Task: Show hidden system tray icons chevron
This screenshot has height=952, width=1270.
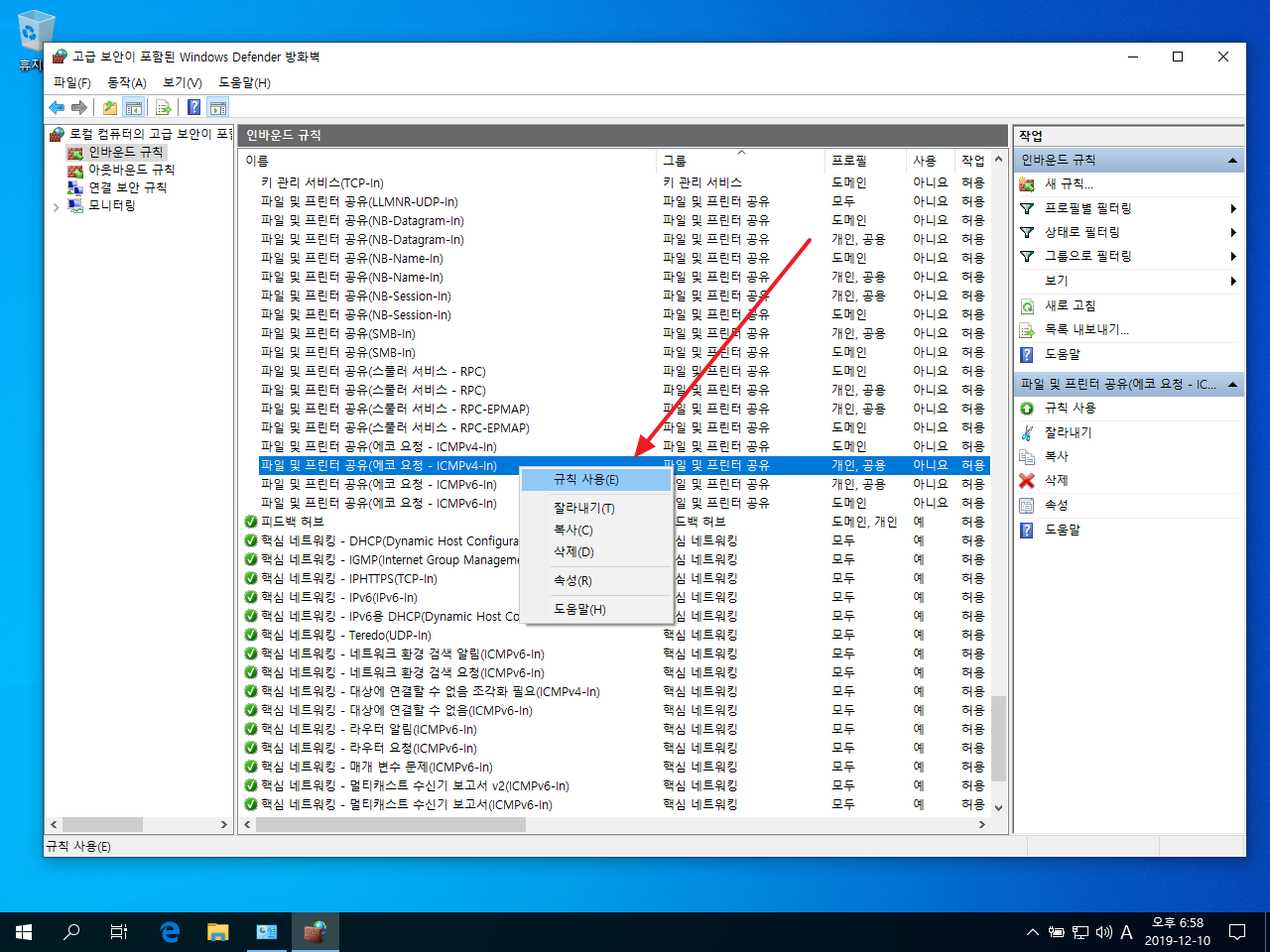Action: (x=1033, y=932)
